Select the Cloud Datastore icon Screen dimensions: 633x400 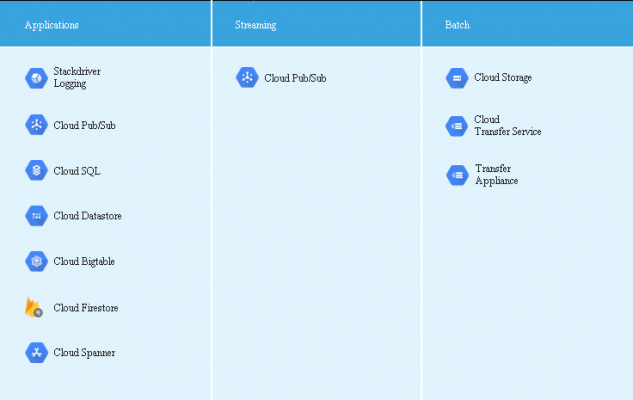(x=36, y=216)
